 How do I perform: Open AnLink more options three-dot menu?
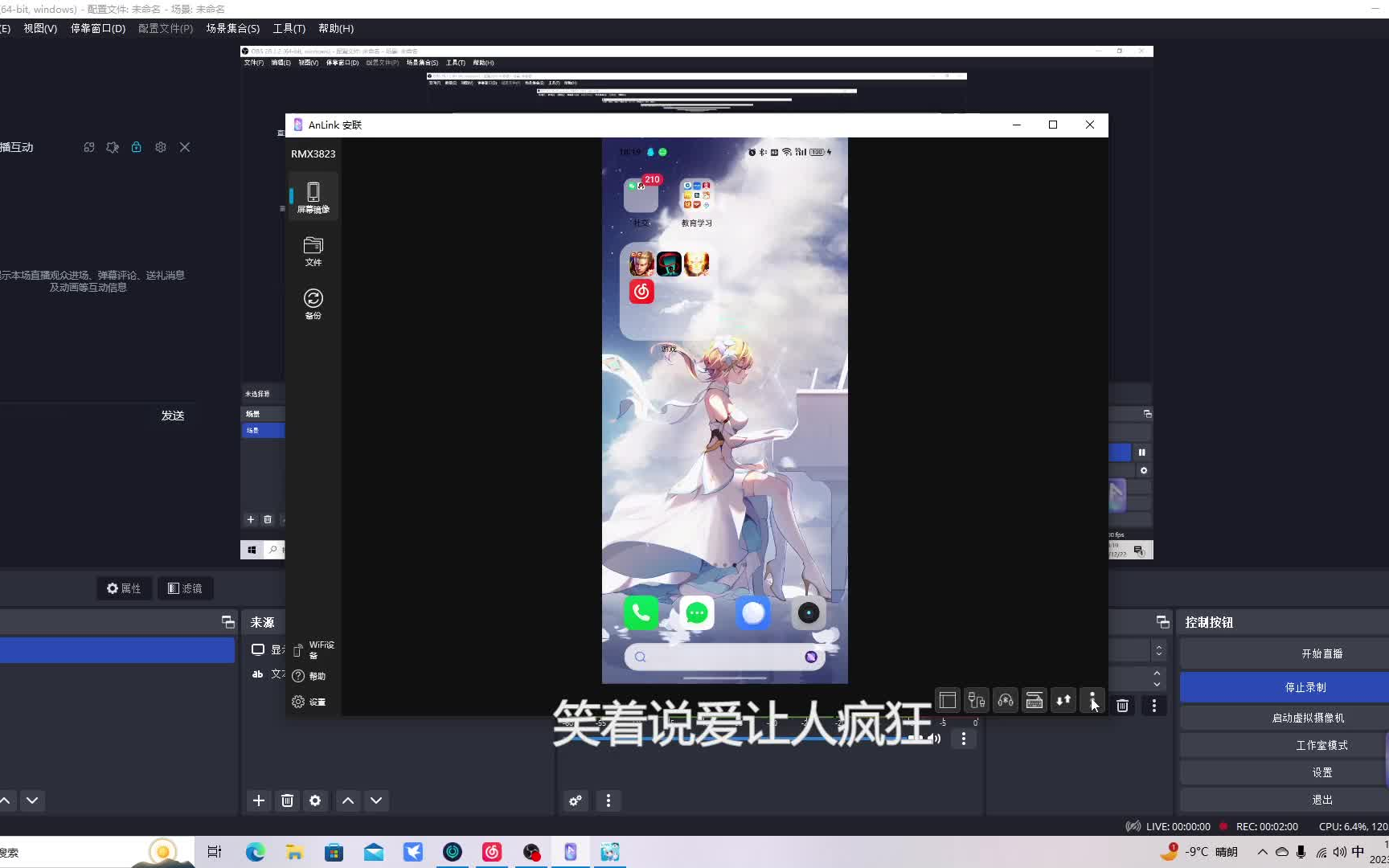click(1092, 700)
